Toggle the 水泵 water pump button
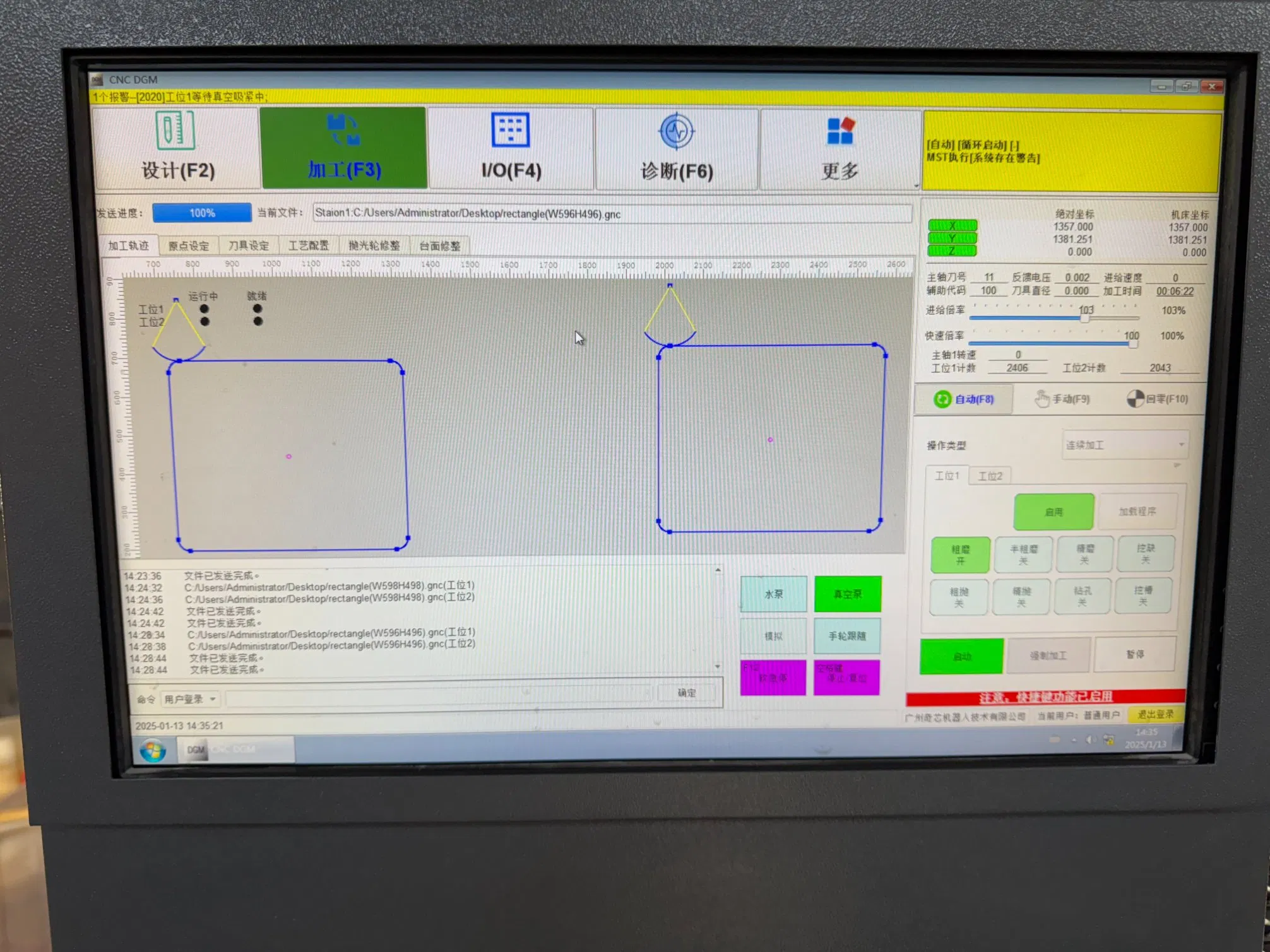This screenshot has height=952, width=1270. click(x=773, y=594)
